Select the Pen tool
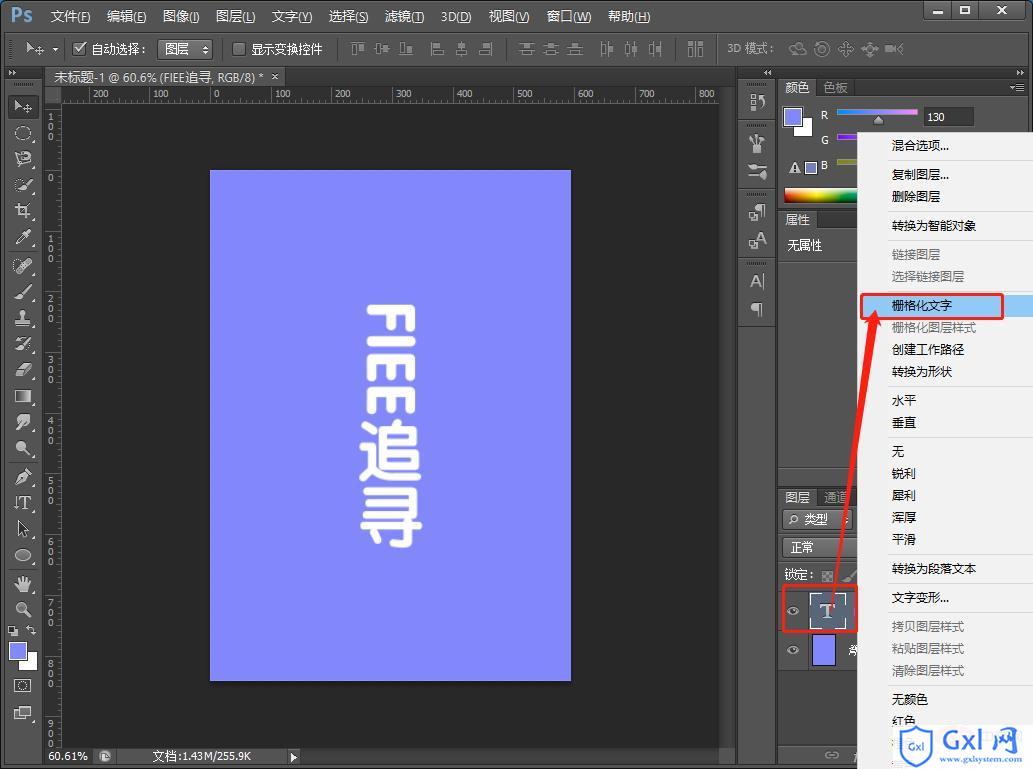The height and width of the screenshot is (769, 1033). (x=23, y=476)
